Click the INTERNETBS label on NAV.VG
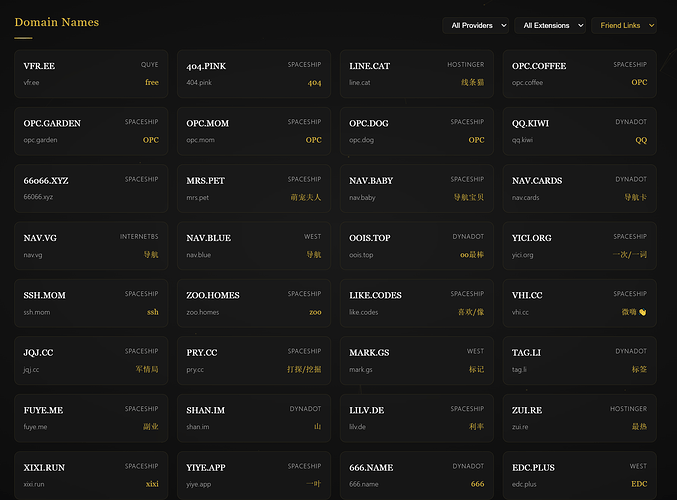 pos(139,237)
